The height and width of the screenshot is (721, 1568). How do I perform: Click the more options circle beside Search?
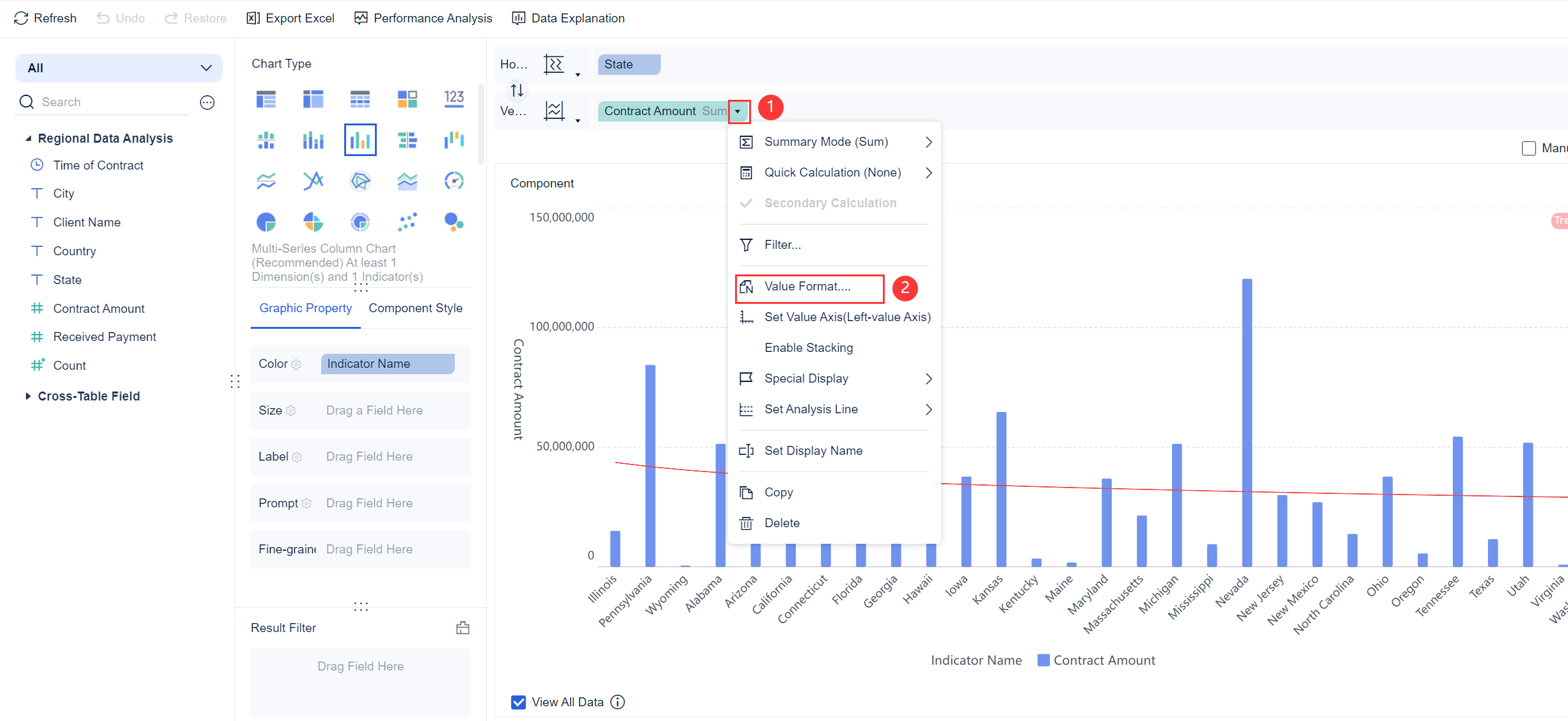(x=207, y=102)
